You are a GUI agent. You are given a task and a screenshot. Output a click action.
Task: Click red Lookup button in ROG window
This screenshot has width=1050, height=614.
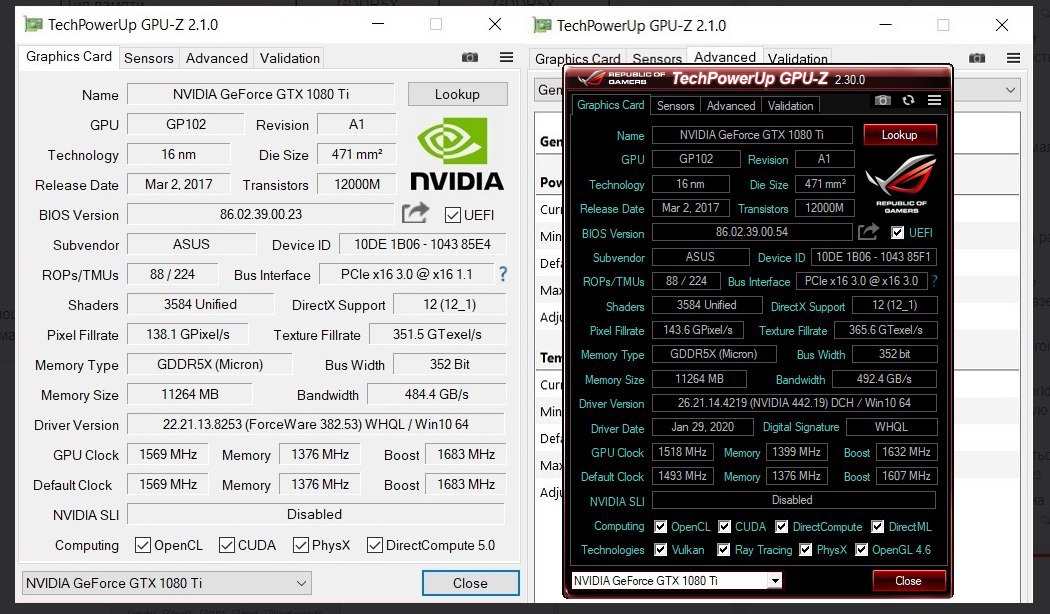899,135
